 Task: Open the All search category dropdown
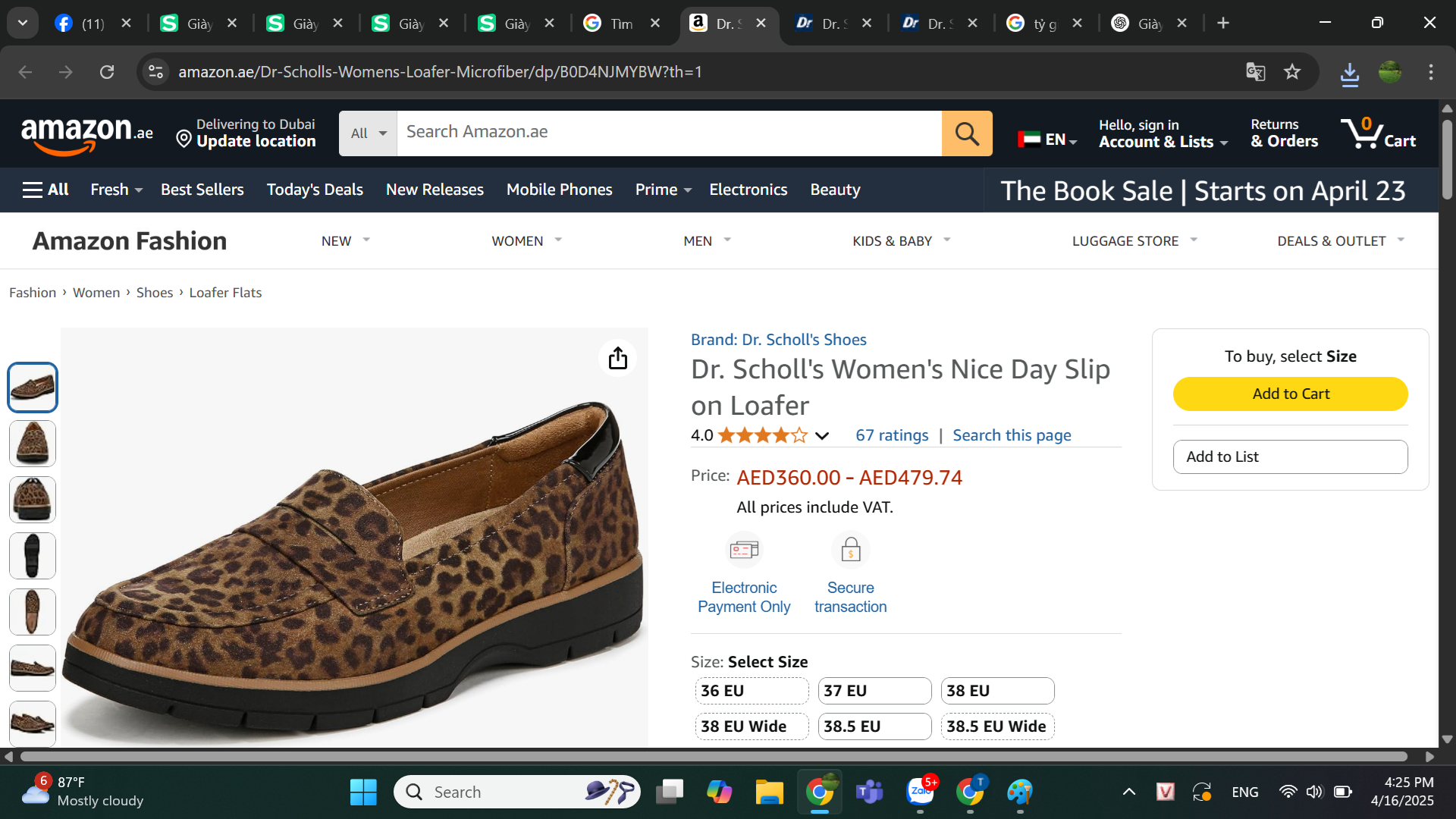coord(368,133)
